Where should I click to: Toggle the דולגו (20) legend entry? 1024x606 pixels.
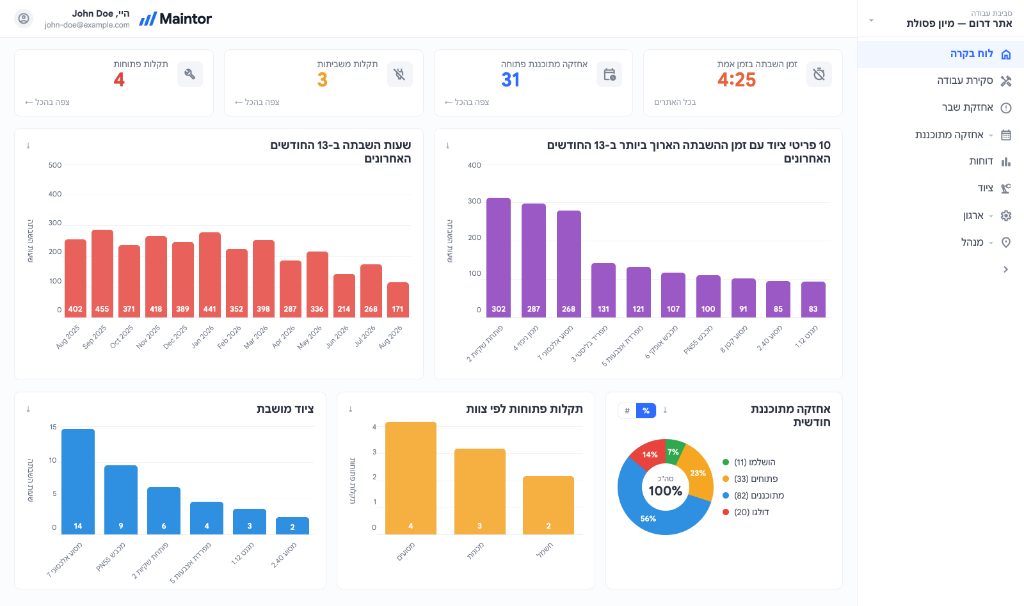point(746,512)
